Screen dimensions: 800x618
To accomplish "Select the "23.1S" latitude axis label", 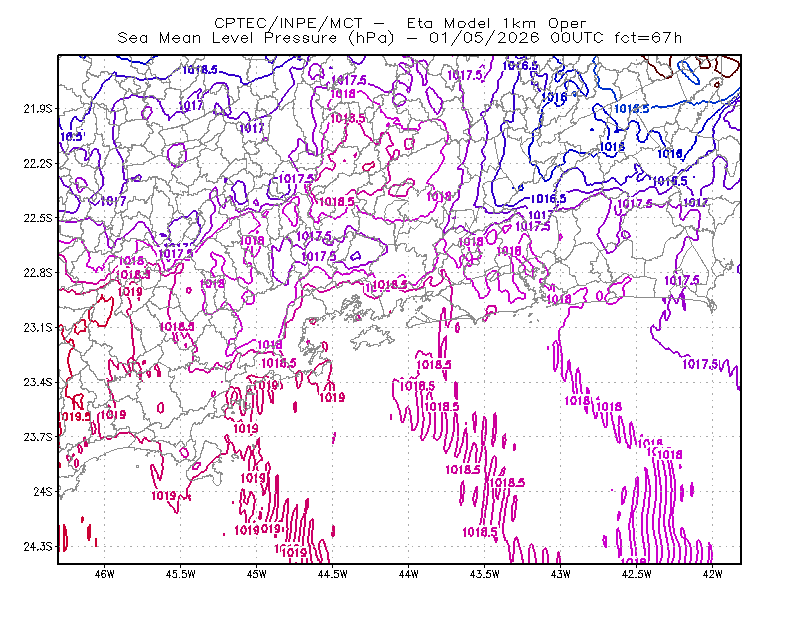I will tap(38, 327).
